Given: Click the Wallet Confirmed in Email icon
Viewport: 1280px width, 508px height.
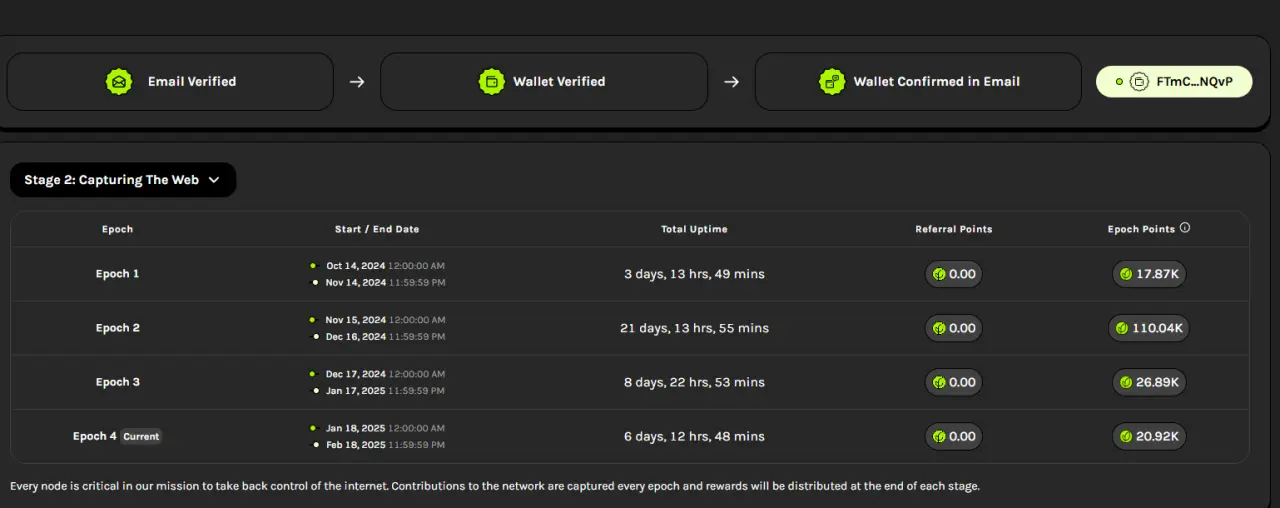Looking at the screenshot, I should pyautogui.click(x=832, y=82).
